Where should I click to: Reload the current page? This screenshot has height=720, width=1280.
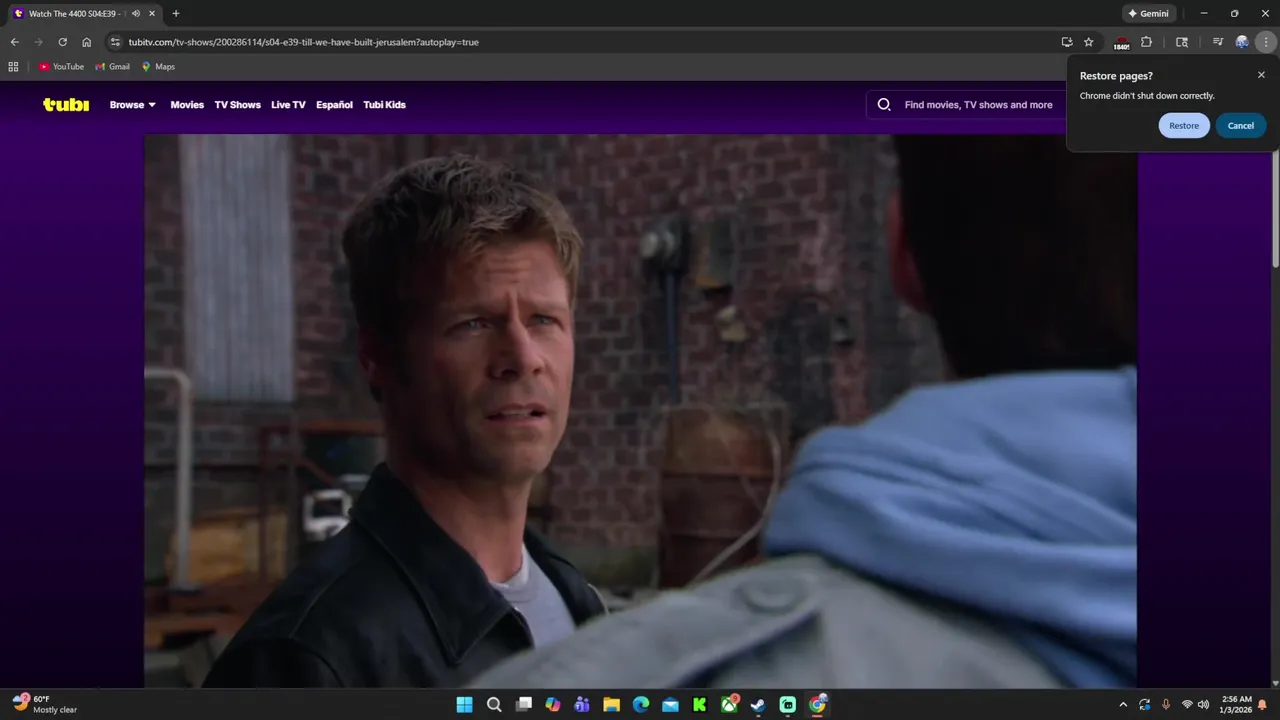point(62,42)
